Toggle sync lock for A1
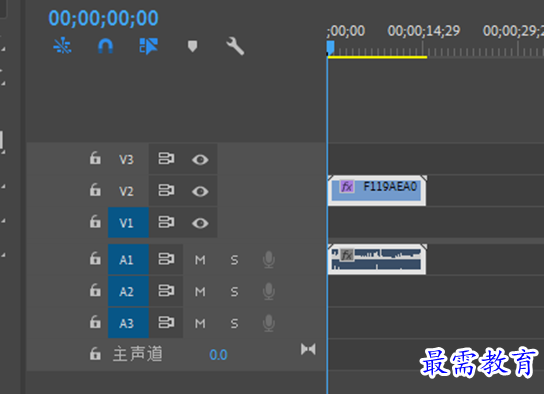The width and height of the screenshot is (544, 394). click(x=167, y=259)
